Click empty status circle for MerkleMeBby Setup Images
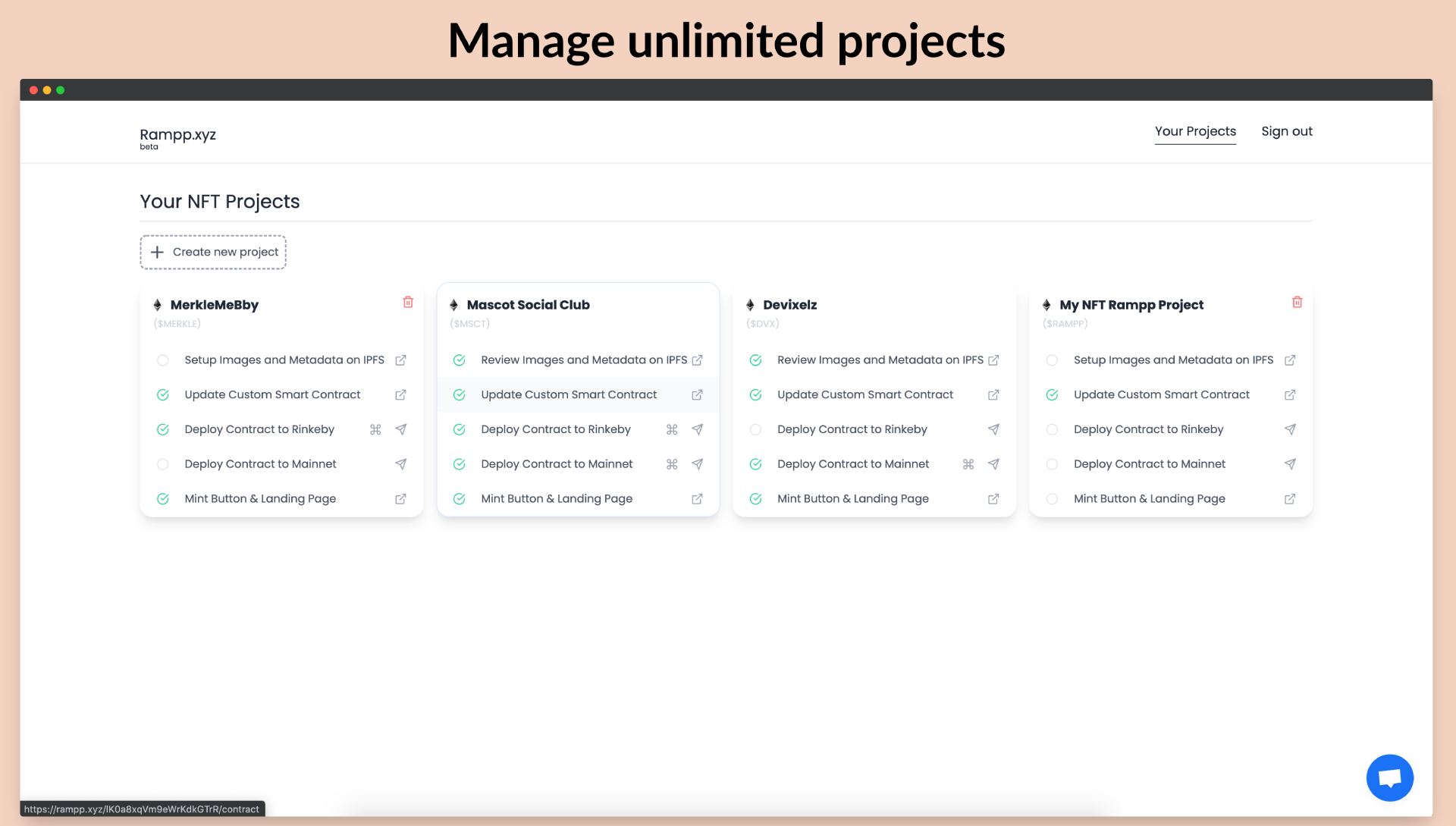The height and width of the screenshot is (826, 1456). pos(163,360)
